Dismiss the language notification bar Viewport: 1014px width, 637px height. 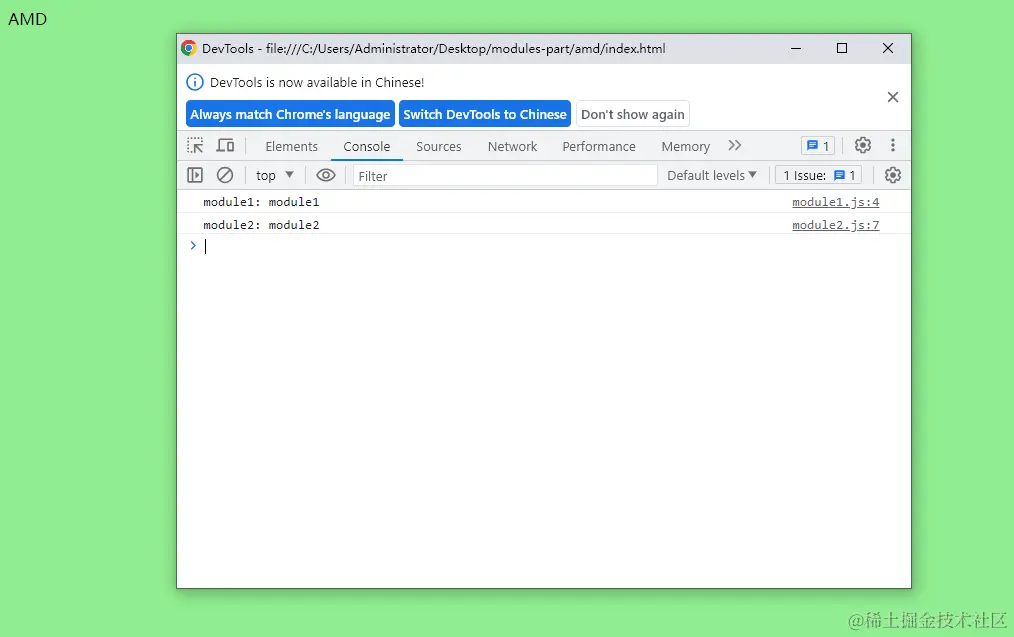click(892, 97)
